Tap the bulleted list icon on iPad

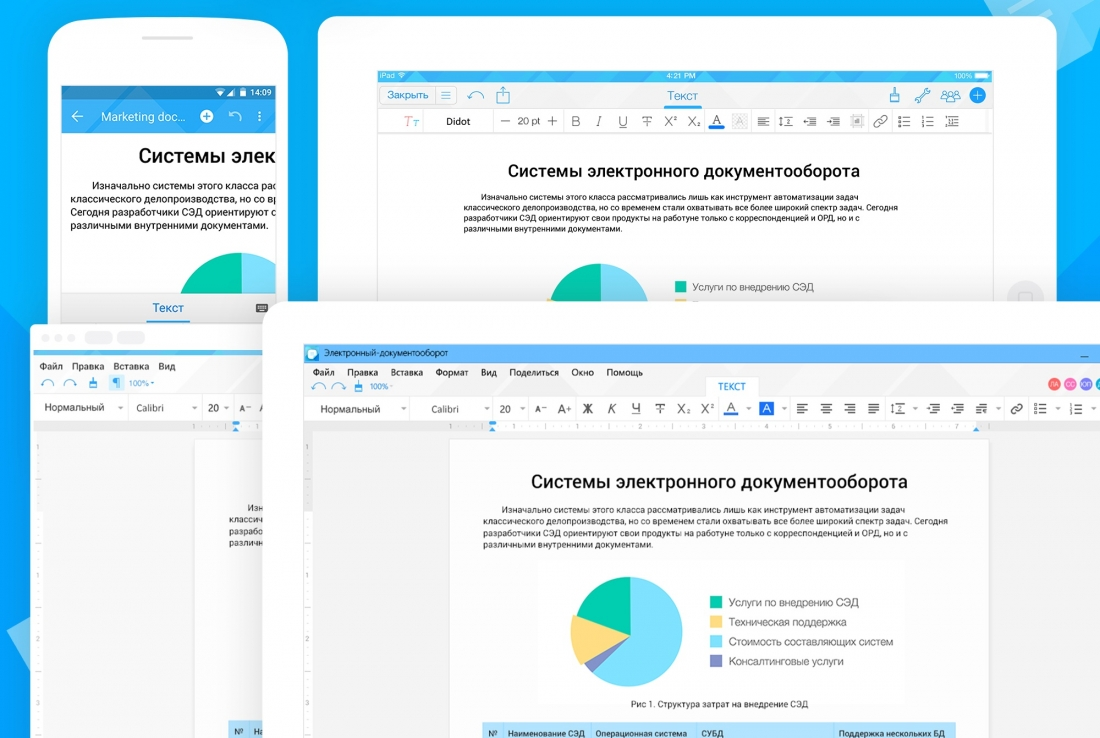[x=904, y=121]
